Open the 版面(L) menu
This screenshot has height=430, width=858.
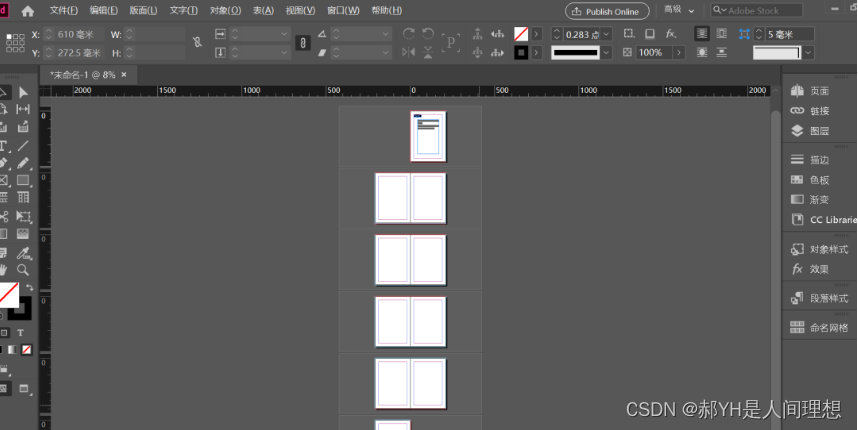[x=143, y=10]
